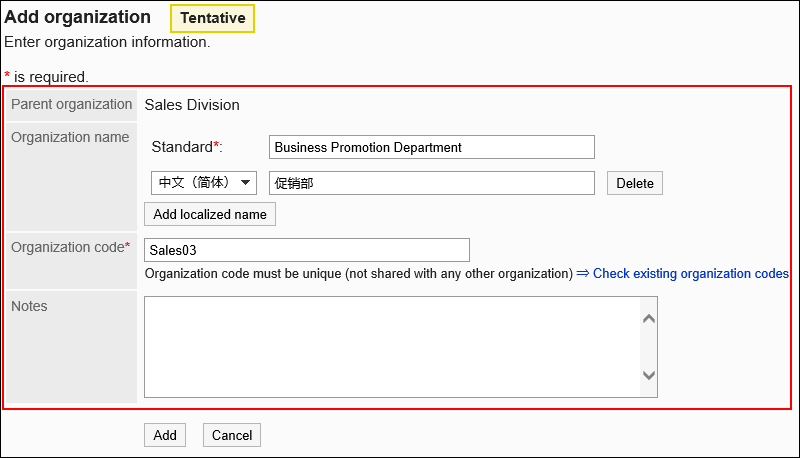Image resolution: width=800 pixels, height=458 pixels.
Task: Click the Organization code label
Action: point(70,247)
